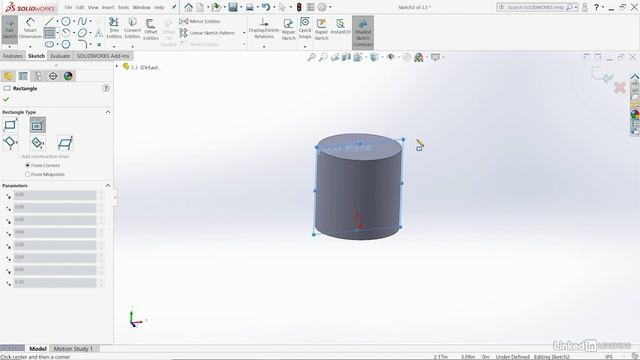Select the From Midpoints radio option

[x=28, y=174]
